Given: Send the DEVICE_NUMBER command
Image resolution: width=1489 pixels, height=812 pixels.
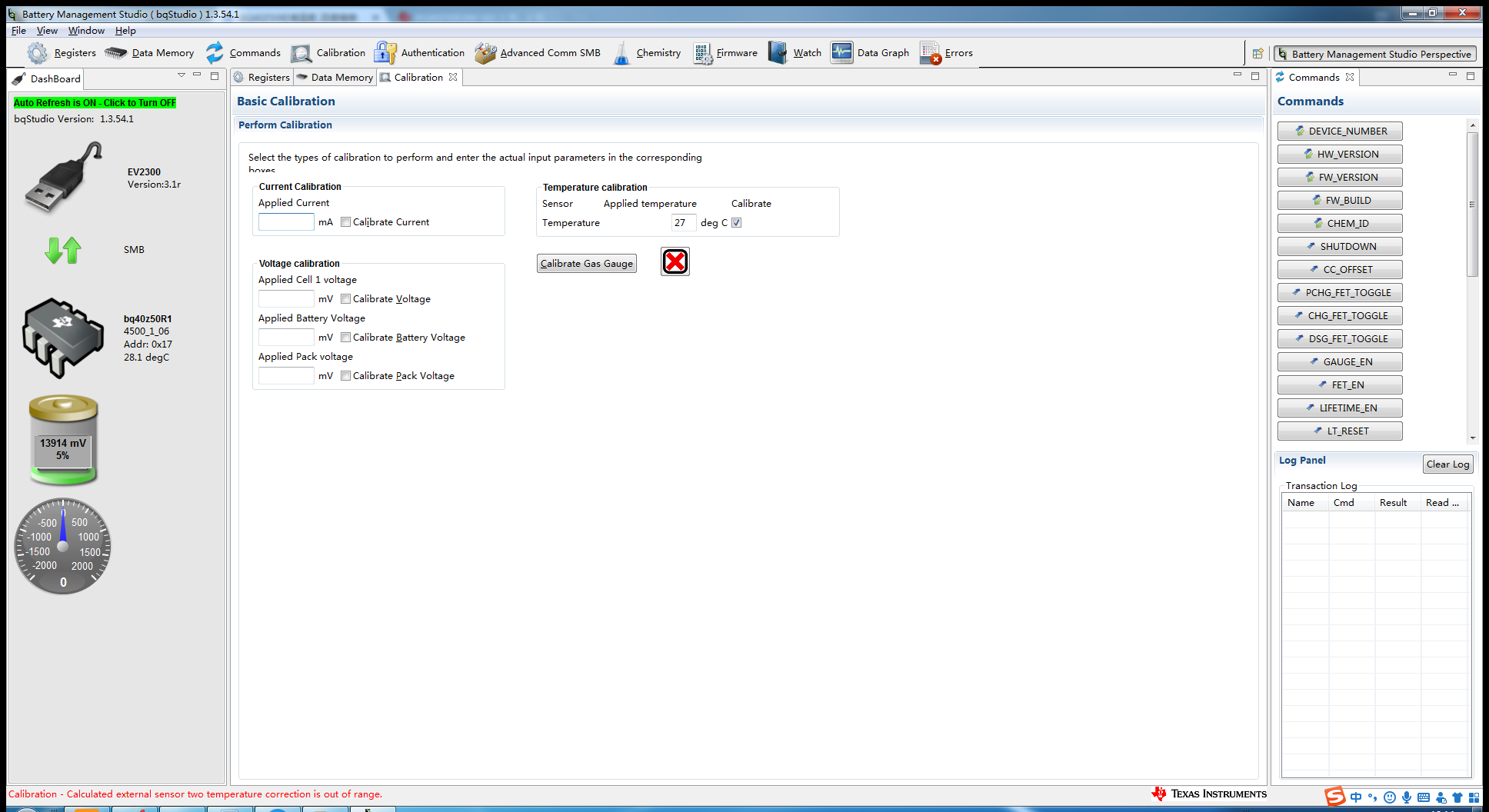Looking at the screenshot, I should pos(1340,131).
